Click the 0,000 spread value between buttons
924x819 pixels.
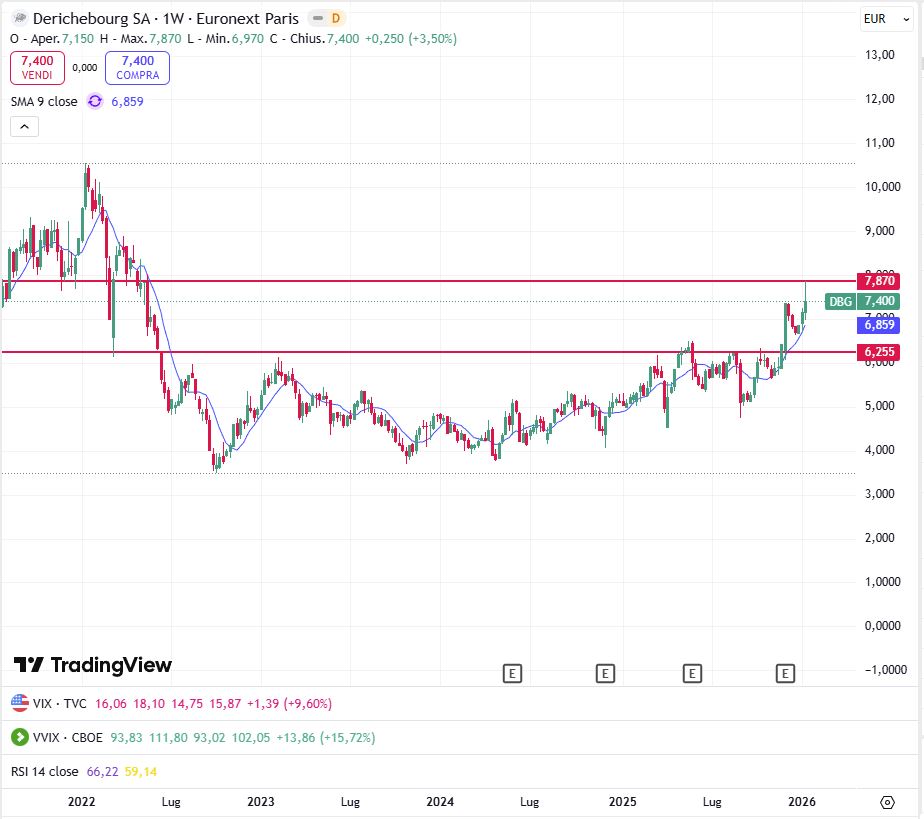click(85, 68)
